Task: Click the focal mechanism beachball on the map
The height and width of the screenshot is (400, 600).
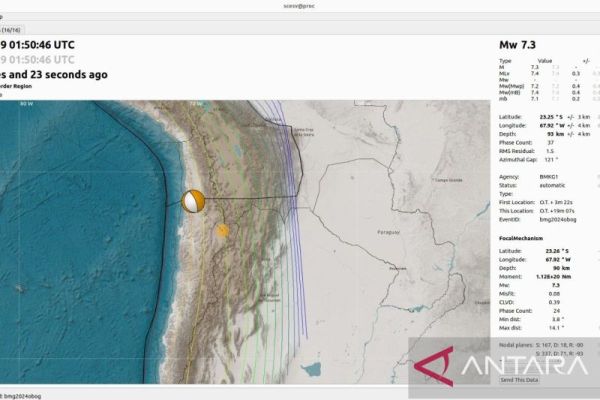Action: click(x=194, y=201)
